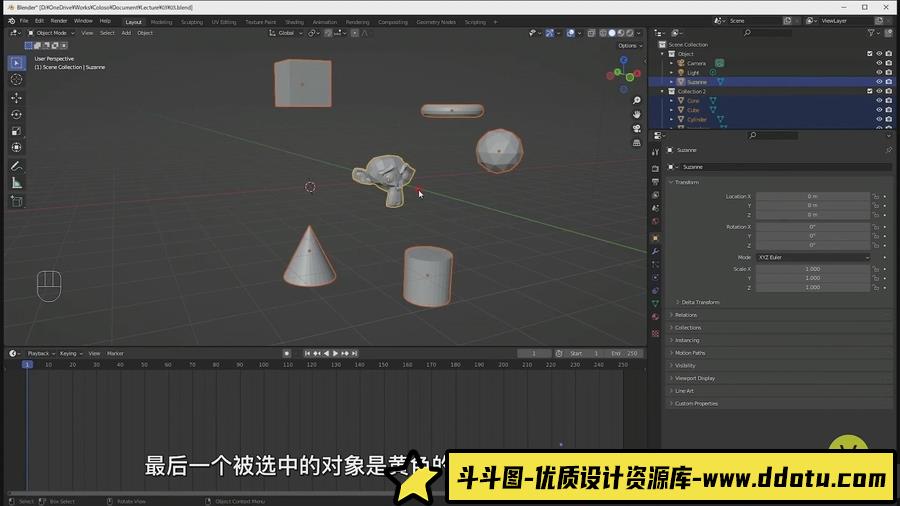
Task: Hide Suzanne using its eye icon
Action: pos(879,82)
